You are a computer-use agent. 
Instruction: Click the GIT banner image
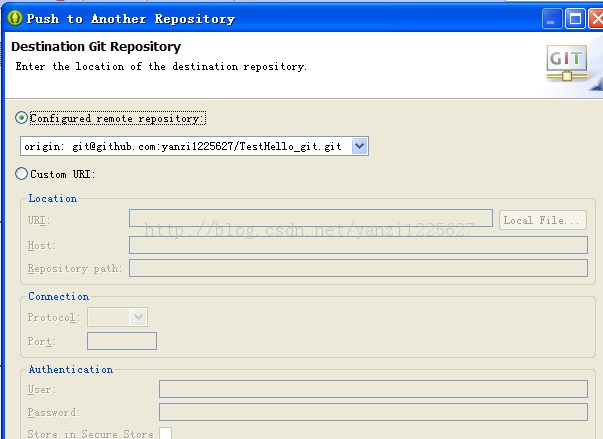pyautogui.click(x=566, y=63)
